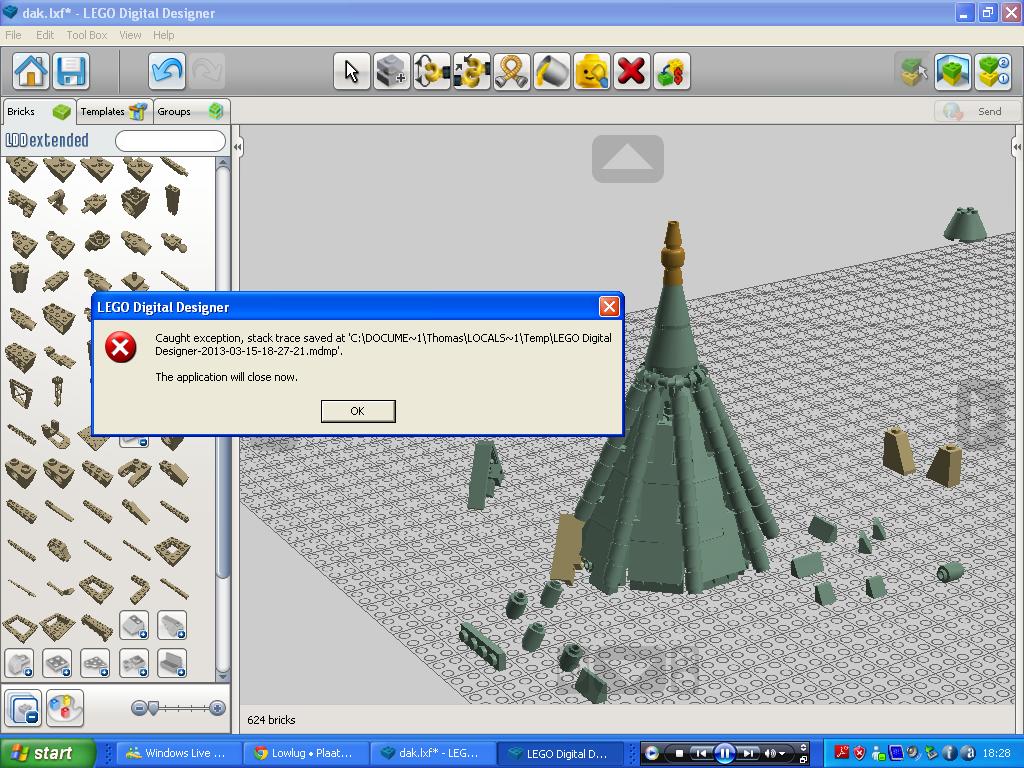Viewport: 1024px width, 768px height.
Task: Open the Help menu
Action: [x=163, y=35]
